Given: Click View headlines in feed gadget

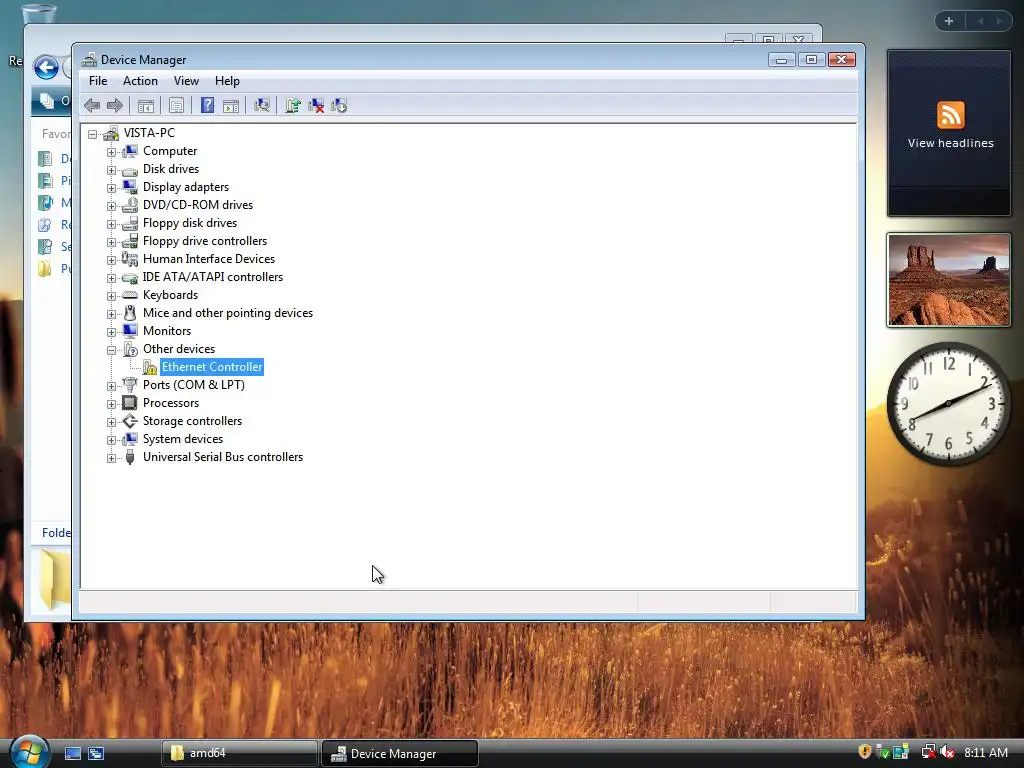Looking at the screenshot, I should tap(950, 143).
